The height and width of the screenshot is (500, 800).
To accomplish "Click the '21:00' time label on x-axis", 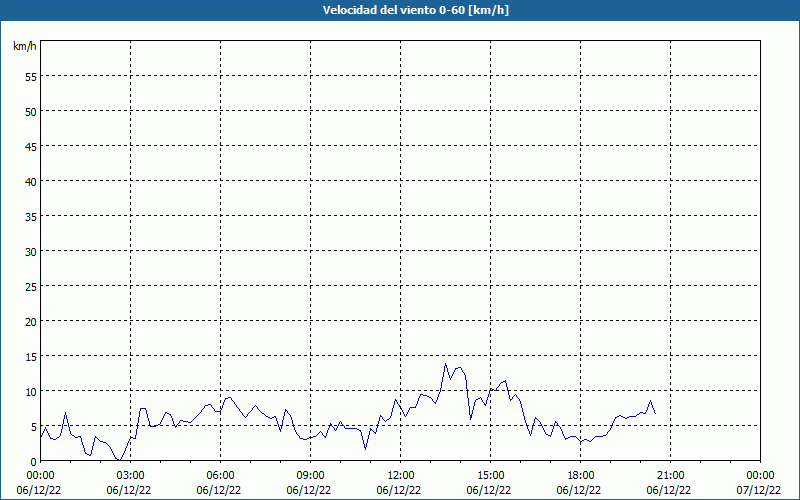I will point(670,476).
